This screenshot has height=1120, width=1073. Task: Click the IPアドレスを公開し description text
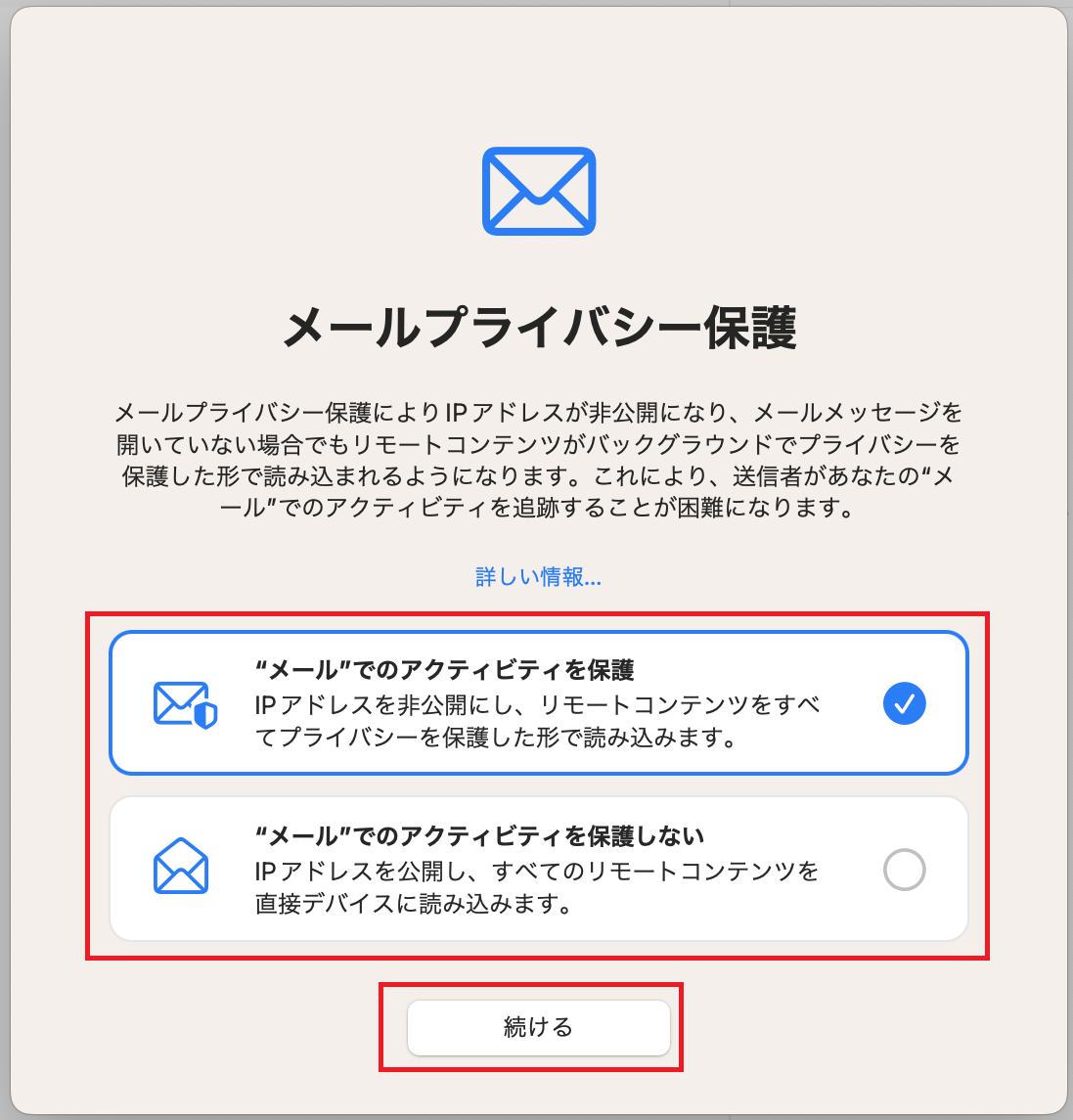coord(536,887)
